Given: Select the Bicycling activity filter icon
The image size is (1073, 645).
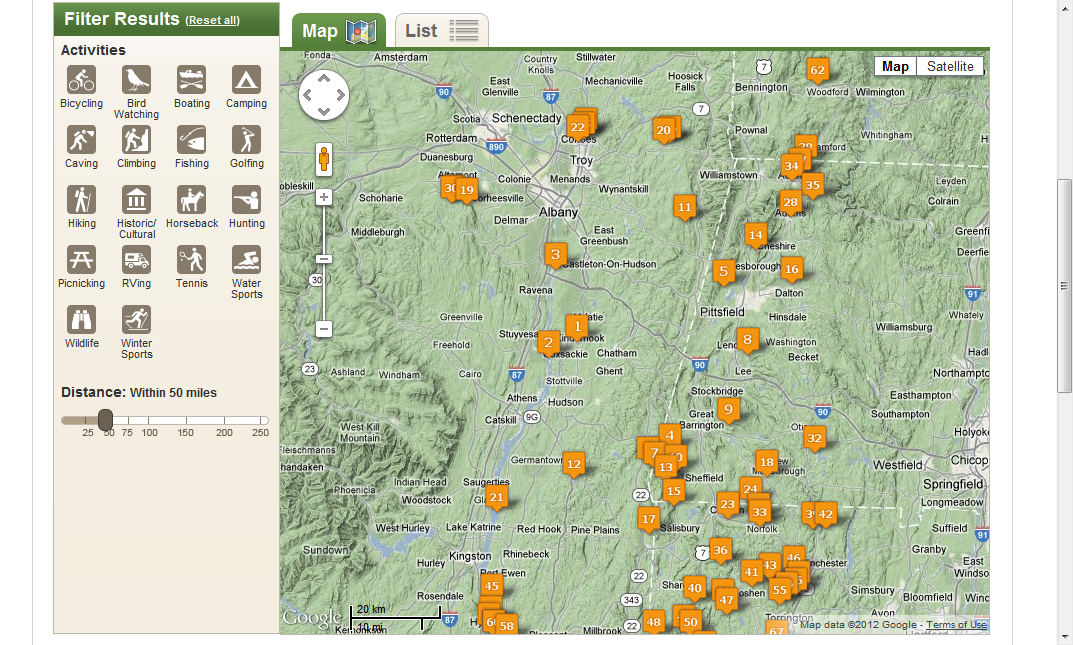Looking at the screenshot, I should [x=81, y=80].
